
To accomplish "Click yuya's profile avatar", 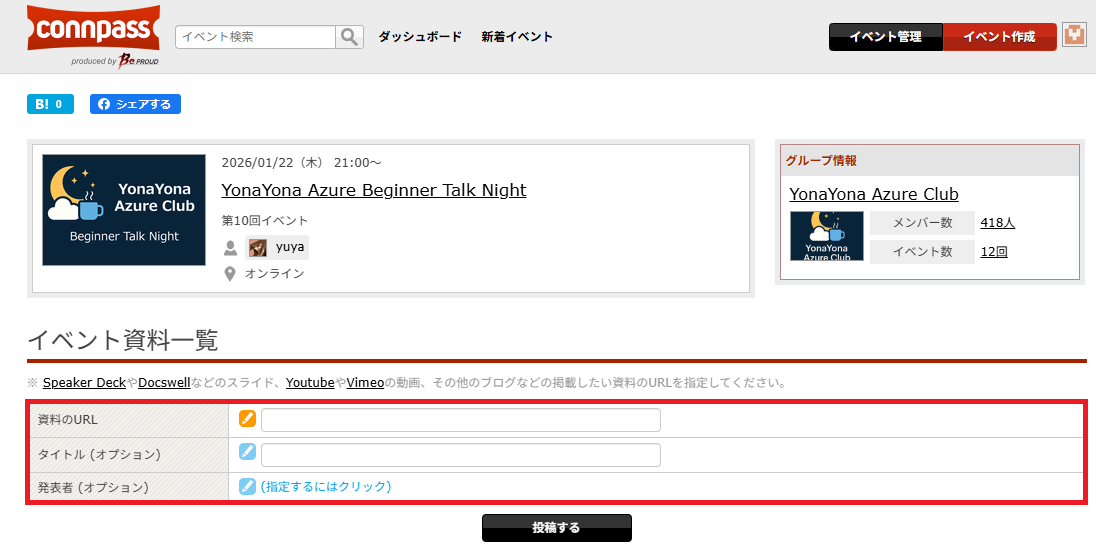I will point(258,247).
